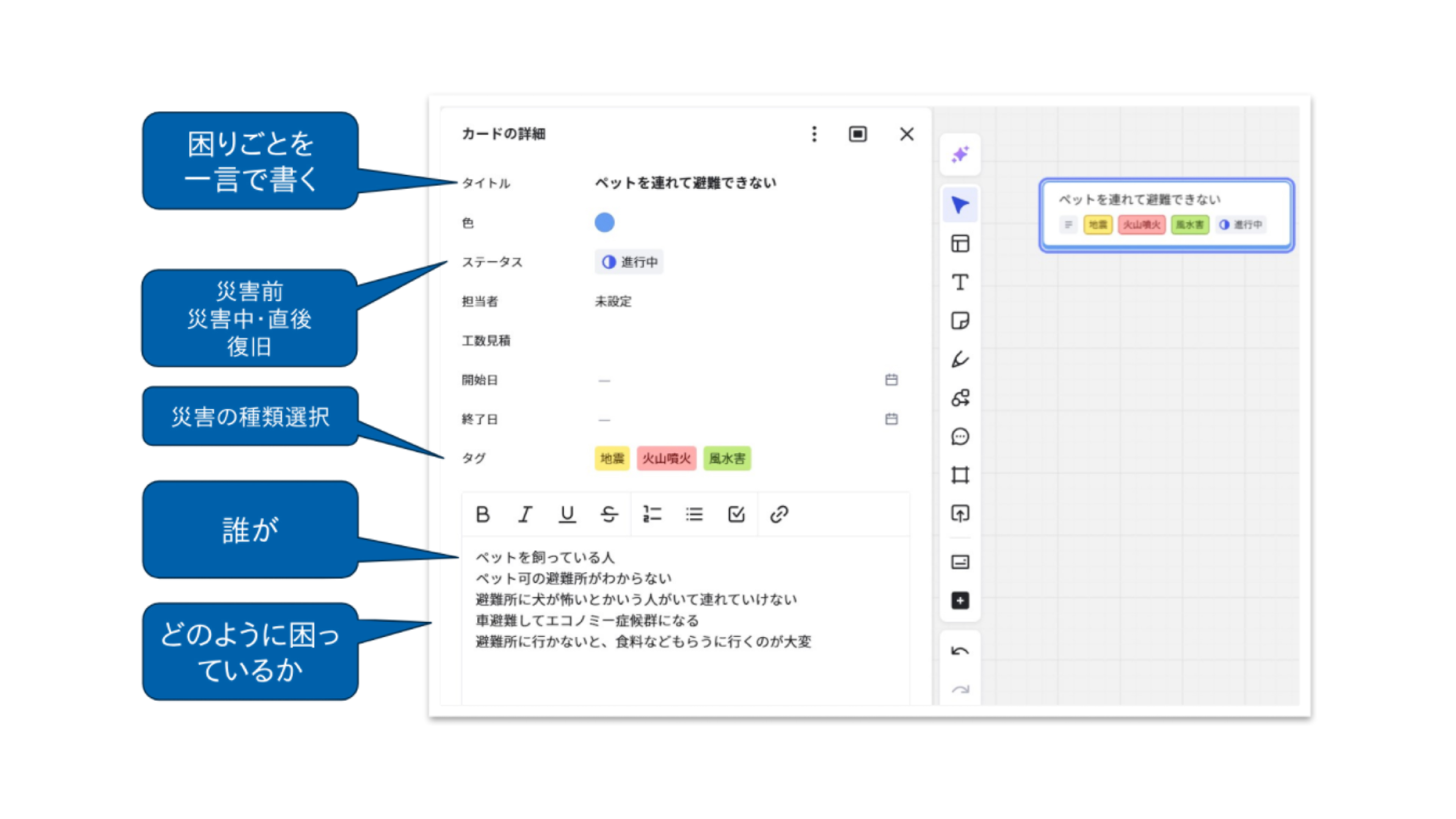Screen dimensions: 1456x819
Task: Select the Text tool
Action: pos(960,282)
